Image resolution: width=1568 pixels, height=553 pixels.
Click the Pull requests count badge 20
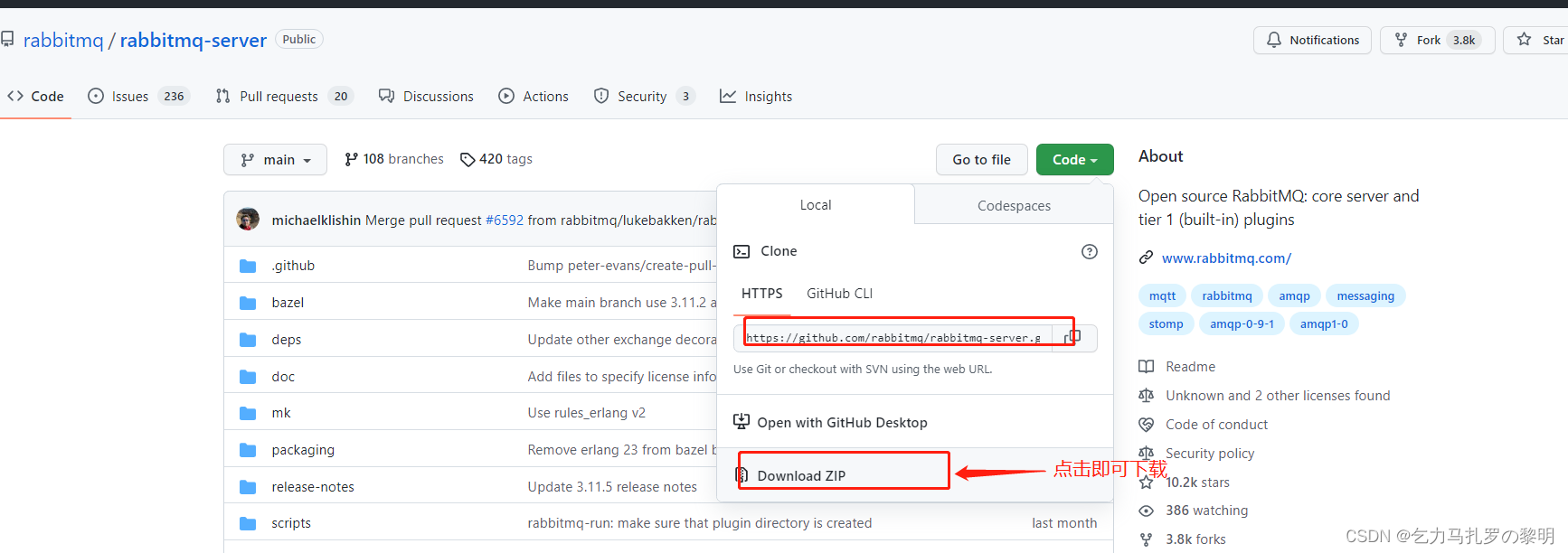coord(341,96)
